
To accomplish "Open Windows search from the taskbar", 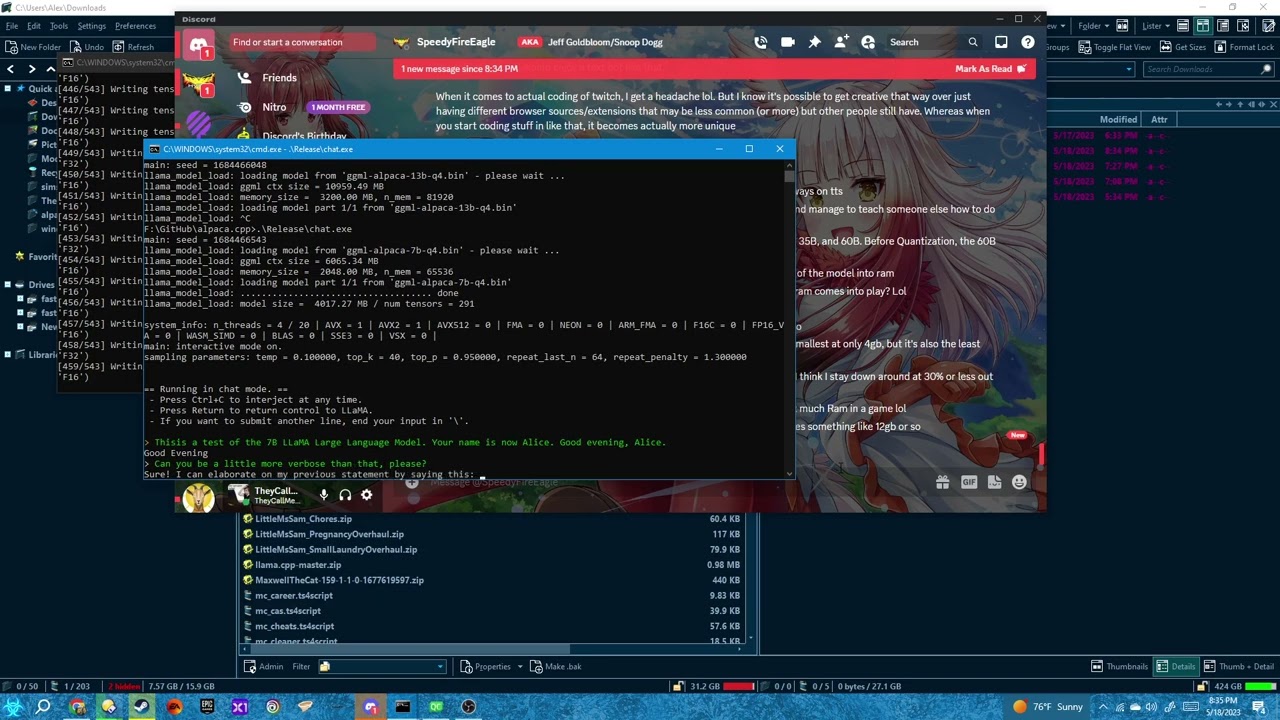I will tap(44, 707).
